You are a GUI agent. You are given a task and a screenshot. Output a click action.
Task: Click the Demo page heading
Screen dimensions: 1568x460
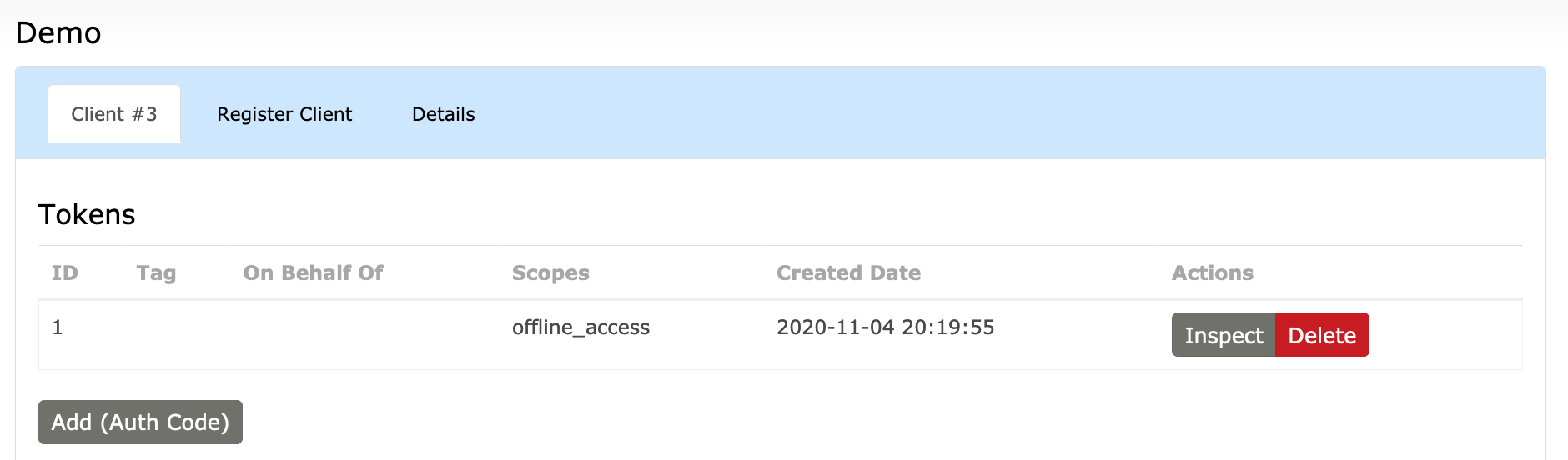pyautogui.click(x=58, y=33)
